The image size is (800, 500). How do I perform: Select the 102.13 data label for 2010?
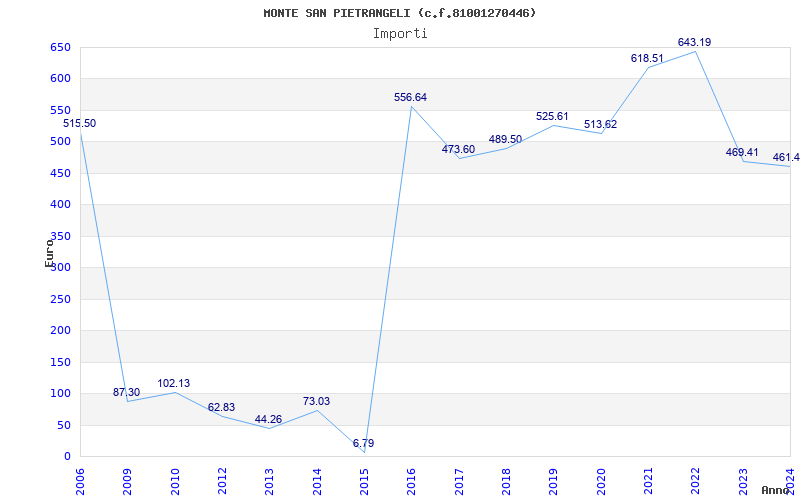pos(174,383)
